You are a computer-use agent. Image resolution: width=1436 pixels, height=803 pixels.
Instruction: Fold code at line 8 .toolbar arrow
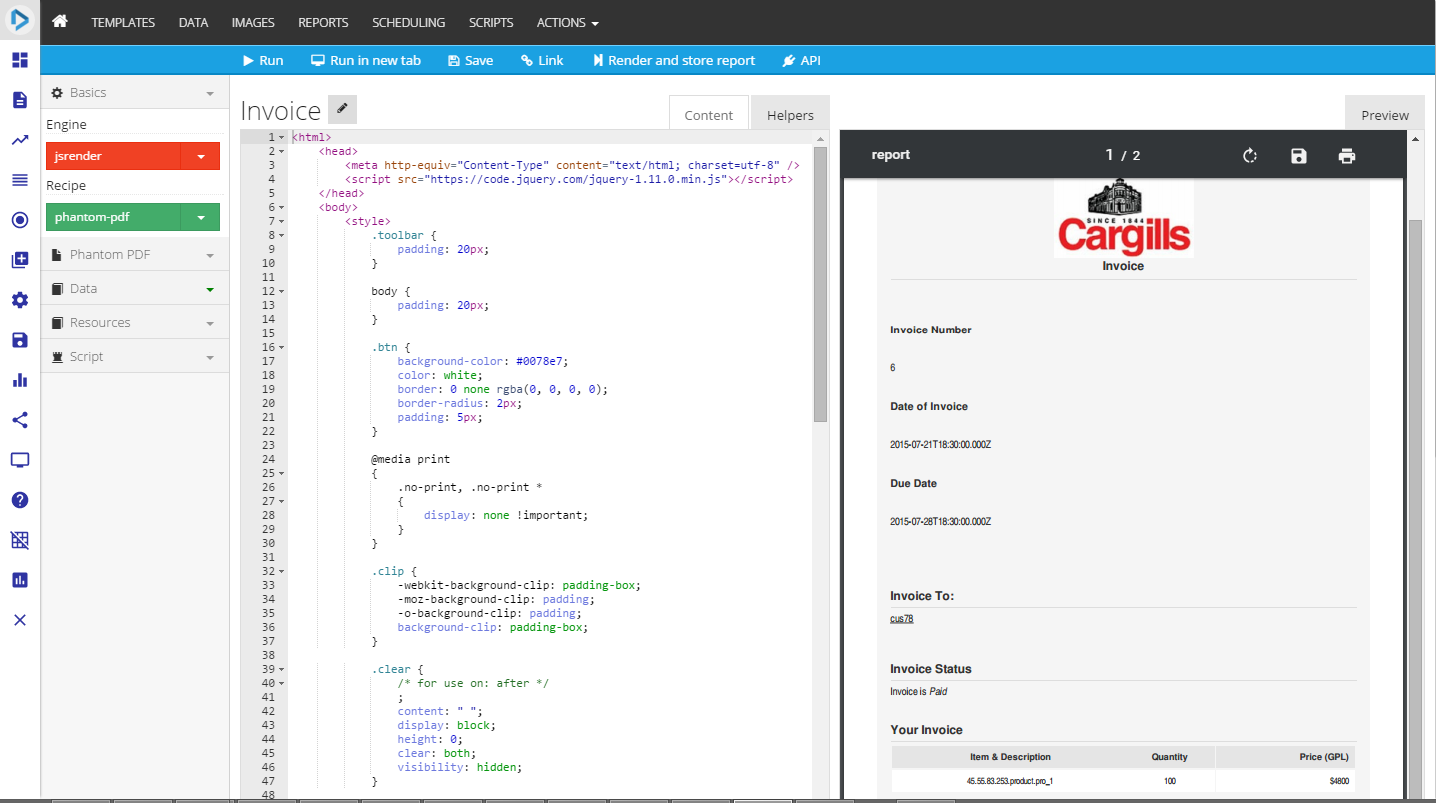282,235
